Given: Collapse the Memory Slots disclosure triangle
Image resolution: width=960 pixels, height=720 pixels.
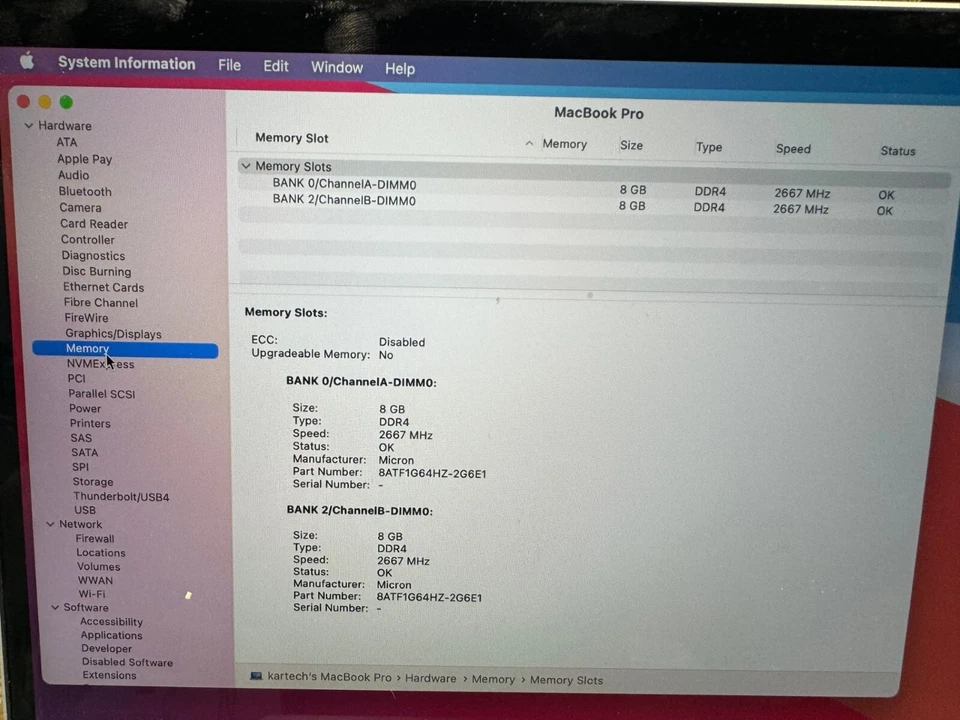Looking at the screenshot, I should 246,166.
